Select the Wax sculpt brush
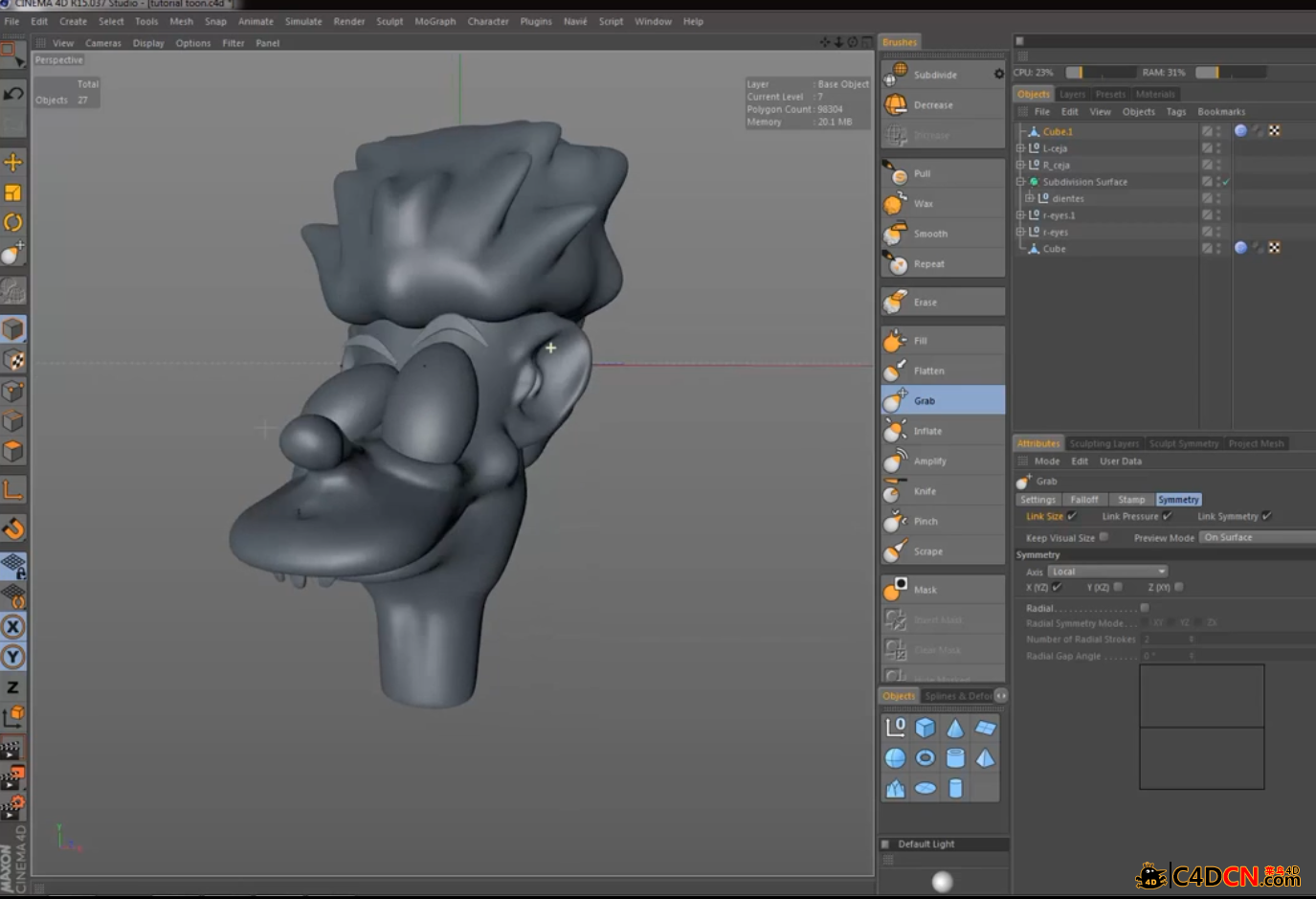1316x899 pixels. click(943, 204)
